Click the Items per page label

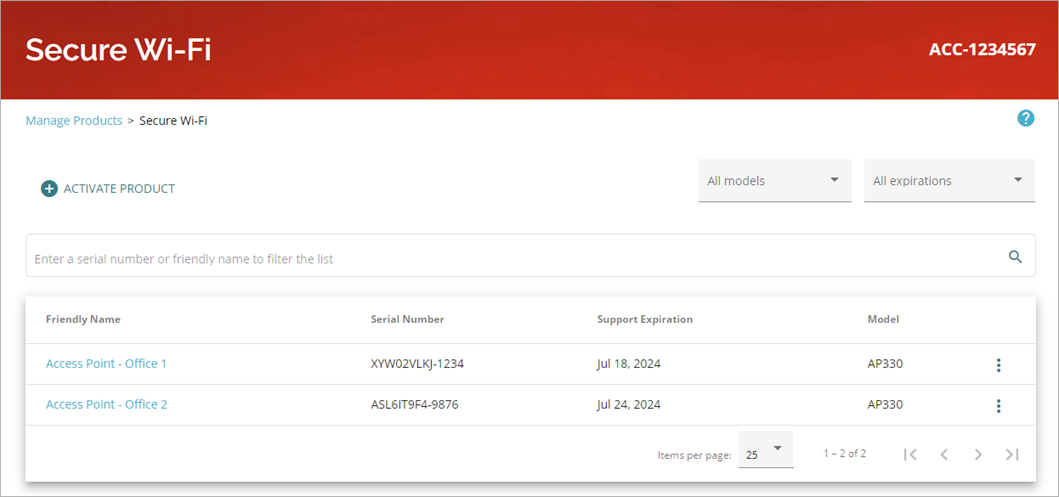tap(694, 456)
